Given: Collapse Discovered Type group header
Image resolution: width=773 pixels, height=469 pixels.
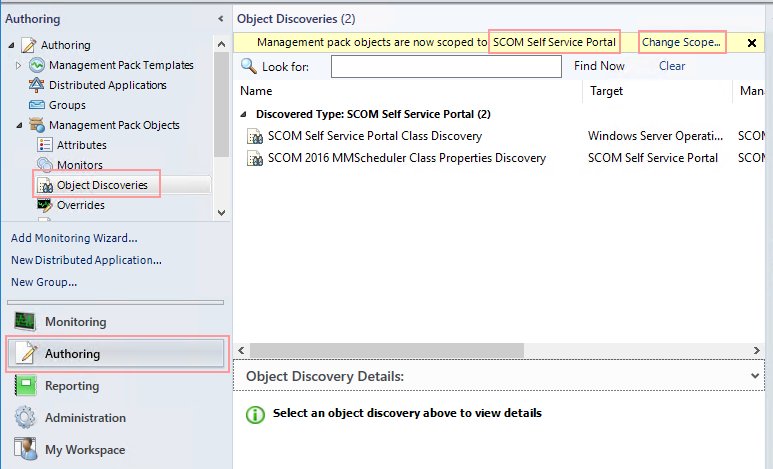Looking at the screenshot, I should click(x=244, y=114).
